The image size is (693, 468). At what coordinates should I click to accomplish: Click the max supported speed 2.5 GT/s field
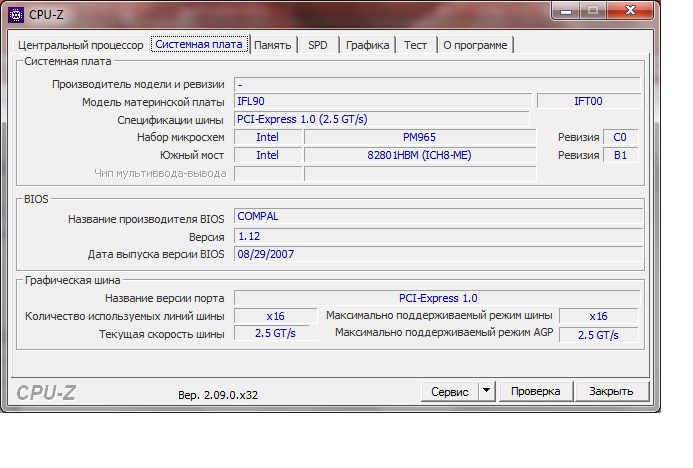(x=599, y=335)
